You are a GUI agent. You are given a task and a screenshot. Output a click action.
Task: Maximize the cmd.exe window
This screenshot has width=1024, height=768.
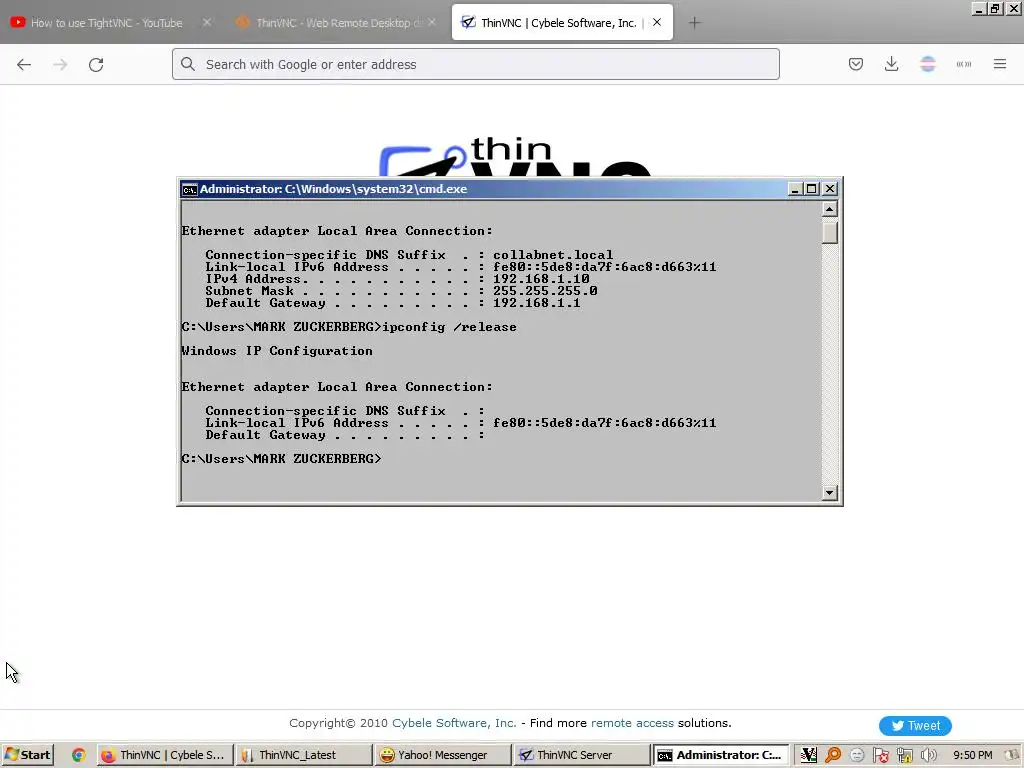pos(812,189)
